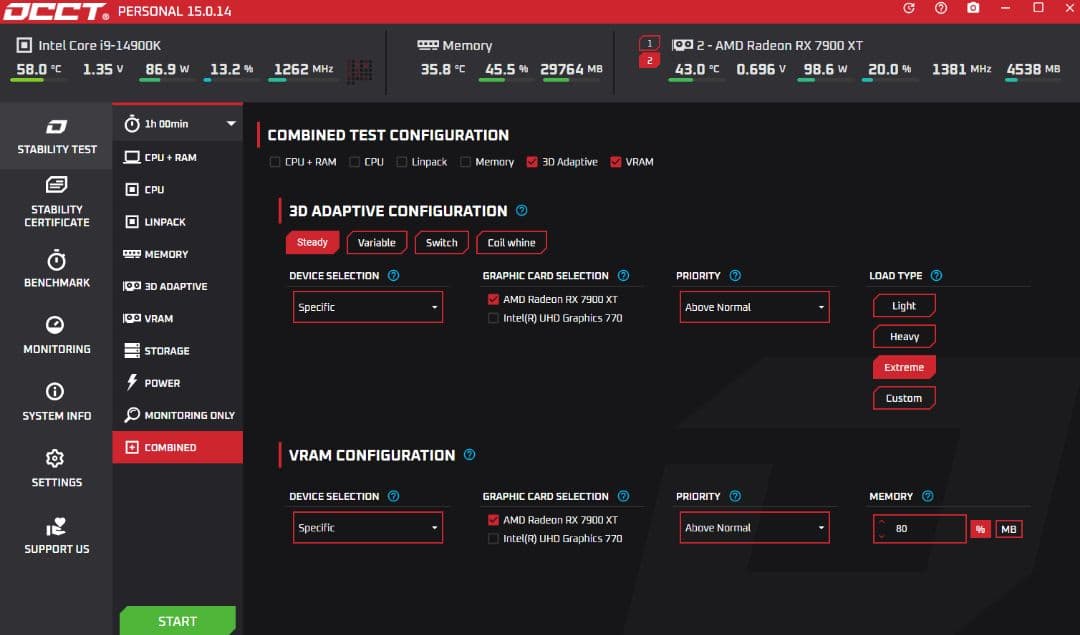The image size is (1080, 635).
Task: Select CPU + RAM test in test list
Action: pyautogui.click(x=178, y=157)
